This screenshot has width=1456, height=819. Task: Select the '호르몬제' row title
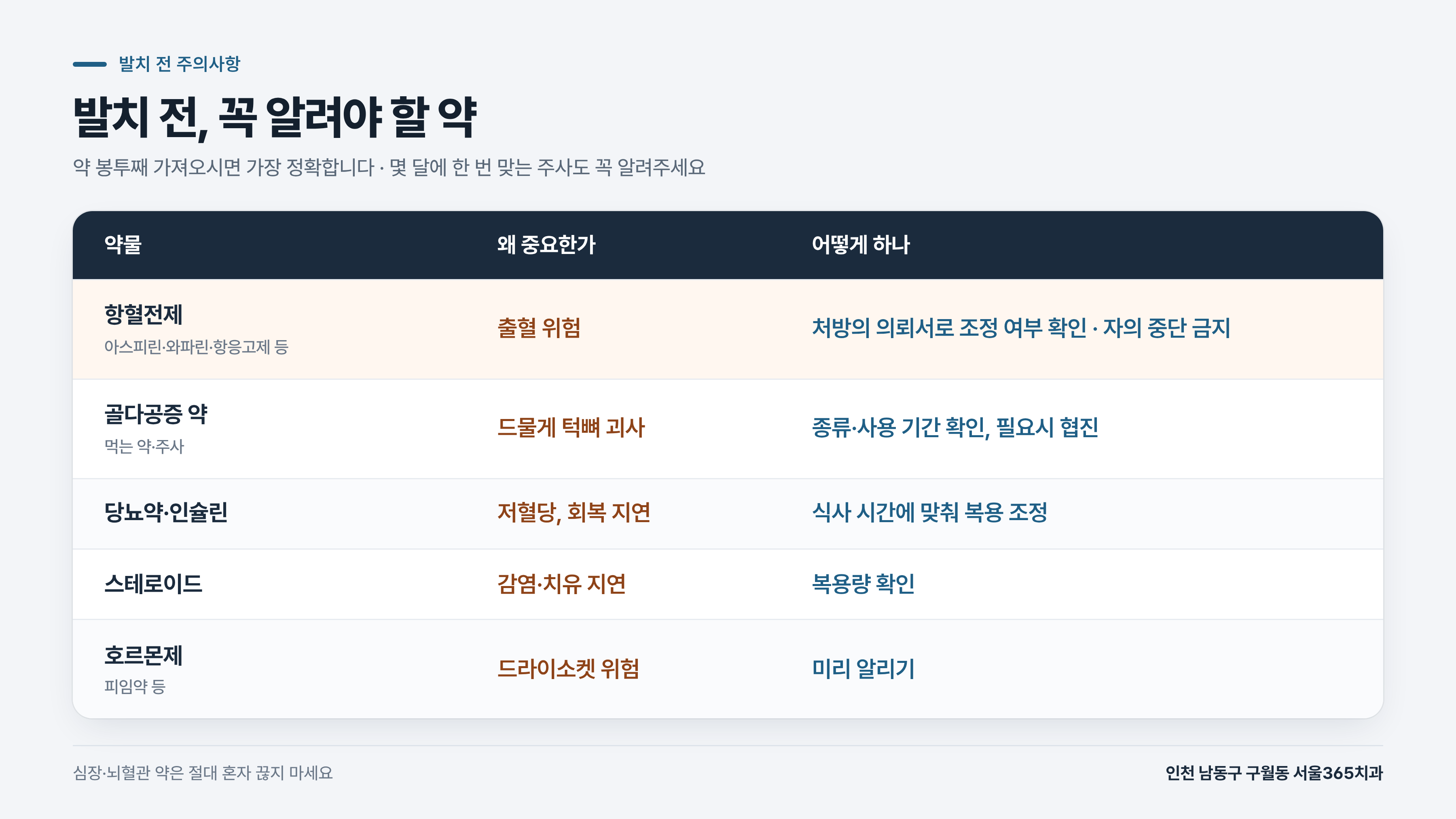tap(144, 656)
